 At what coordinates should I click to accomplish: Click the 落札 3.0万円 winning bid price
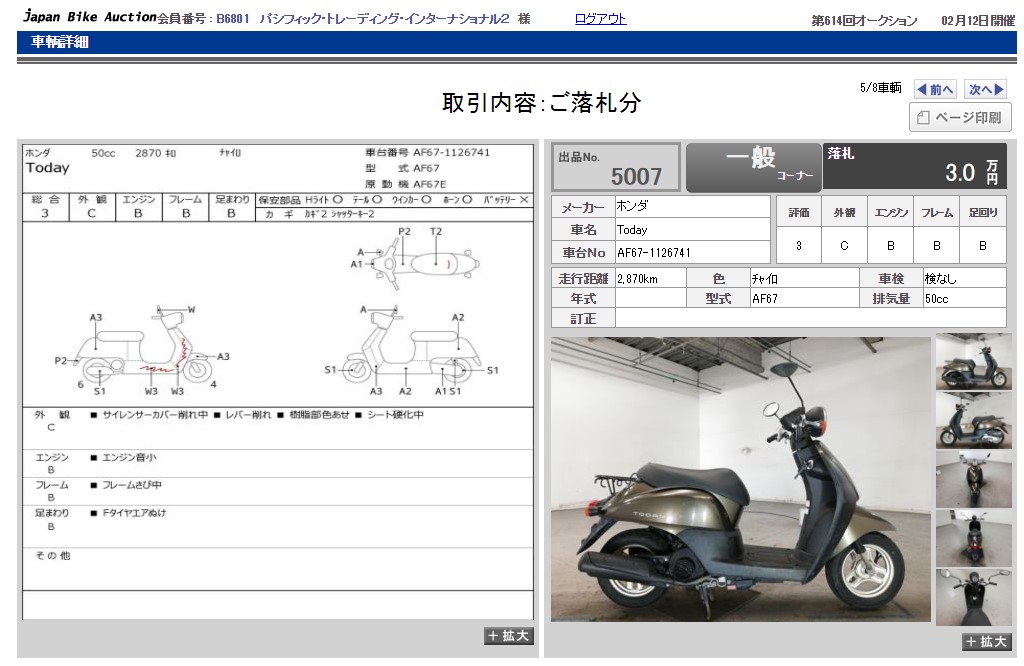pyautogui.click(x=914, y=166)
